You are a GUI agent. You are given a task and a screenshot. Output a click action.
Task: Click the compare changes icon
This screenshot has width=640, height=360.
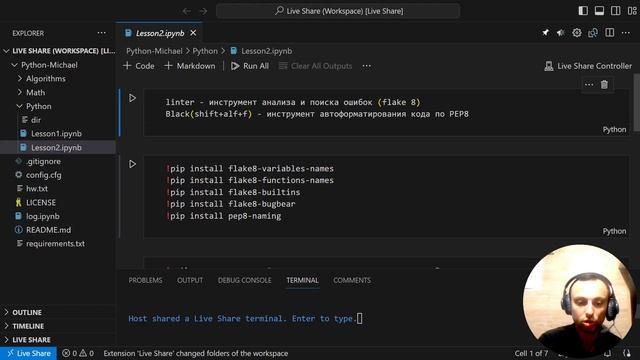[x=593, y=33]
